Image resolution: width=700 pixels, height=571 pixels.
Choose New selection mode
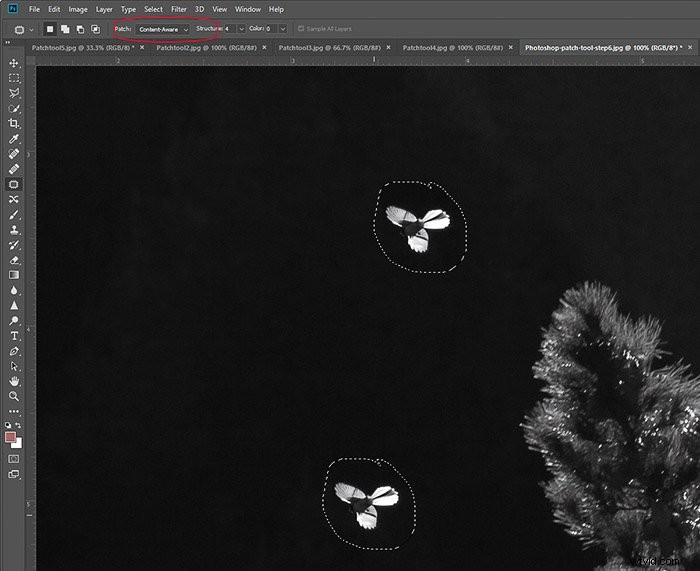(x=50, y=29)
